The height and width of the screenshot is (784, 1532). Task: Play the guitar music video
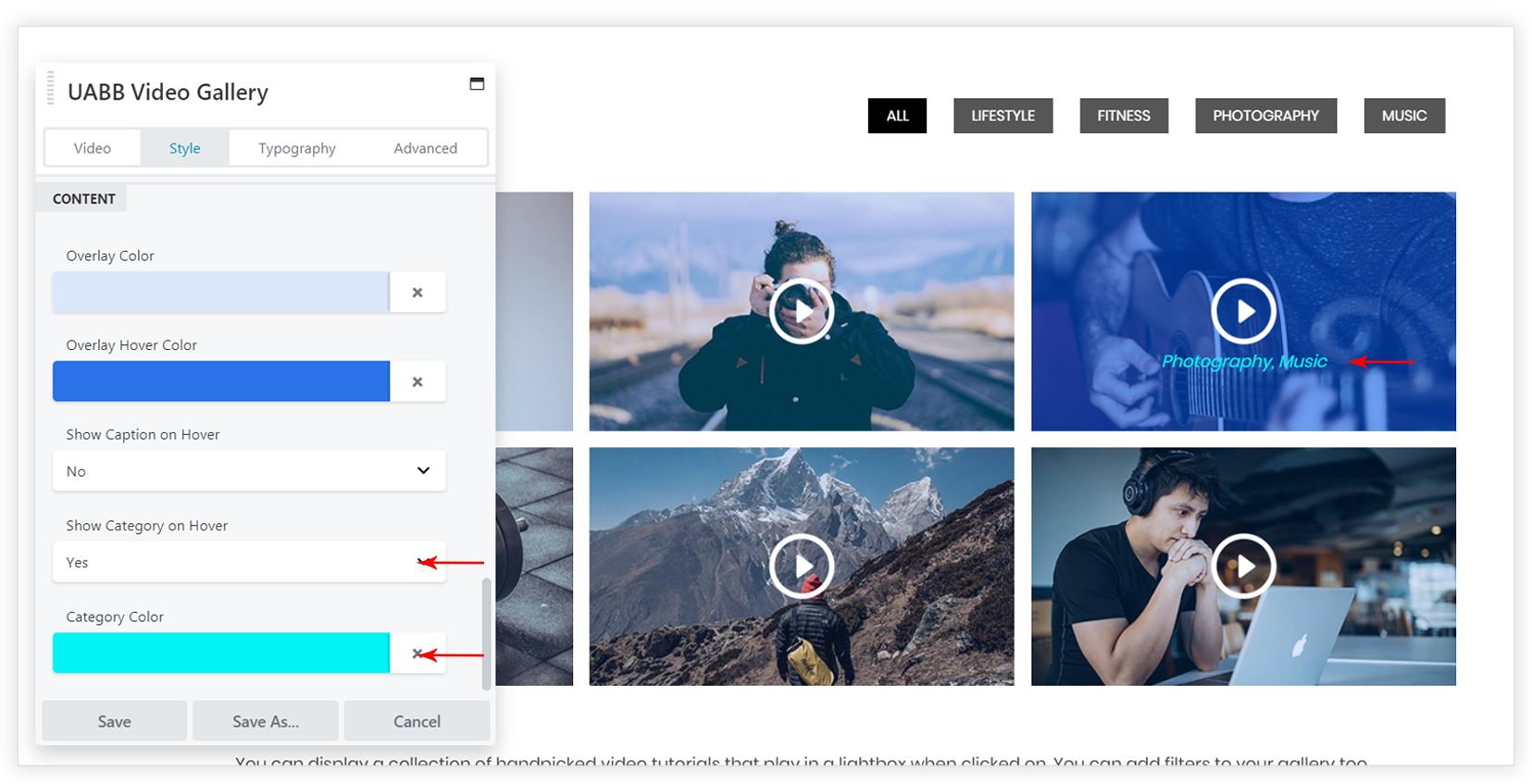click(1243, 311)
